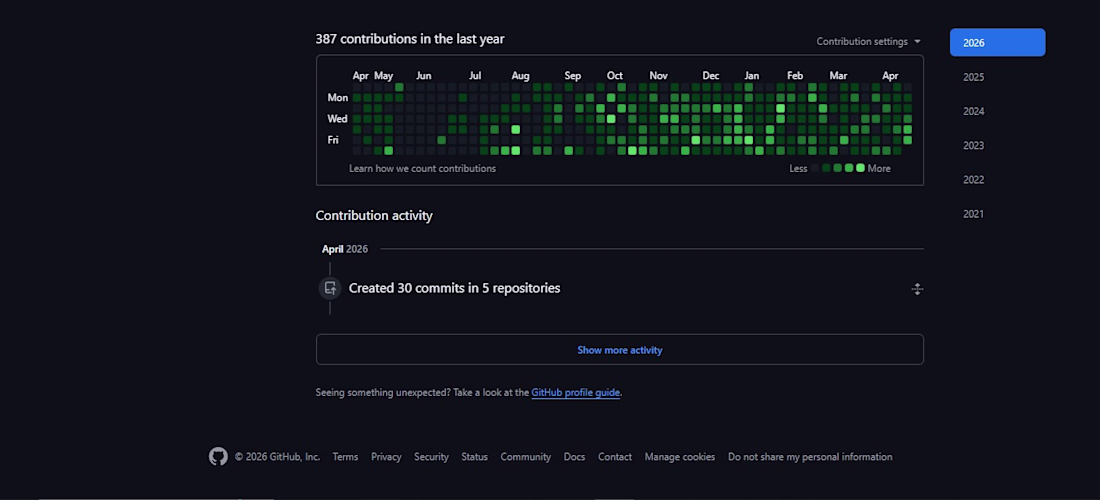Open Learn how we count contributions link
The width and height of the screenshot is (1100, 500).
(x=422, y=168)
